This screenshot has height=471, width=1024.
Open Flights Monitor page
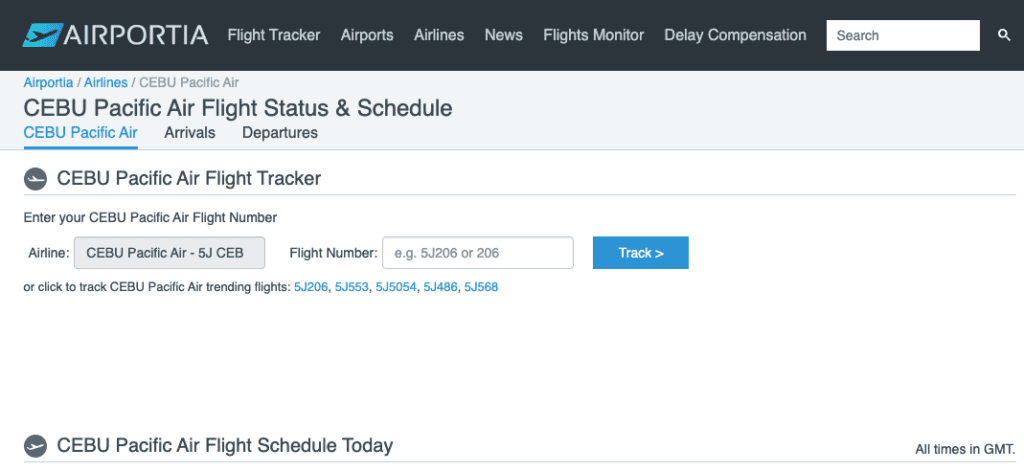pos(594,35)
